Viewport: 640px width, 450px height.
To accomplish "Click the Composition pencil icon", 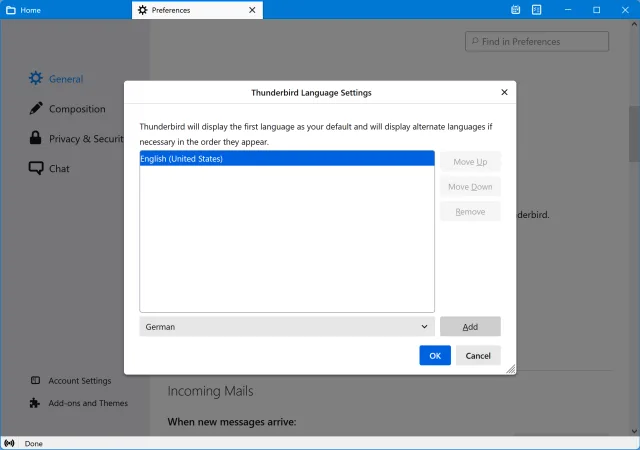I will [x=36, y=109].
